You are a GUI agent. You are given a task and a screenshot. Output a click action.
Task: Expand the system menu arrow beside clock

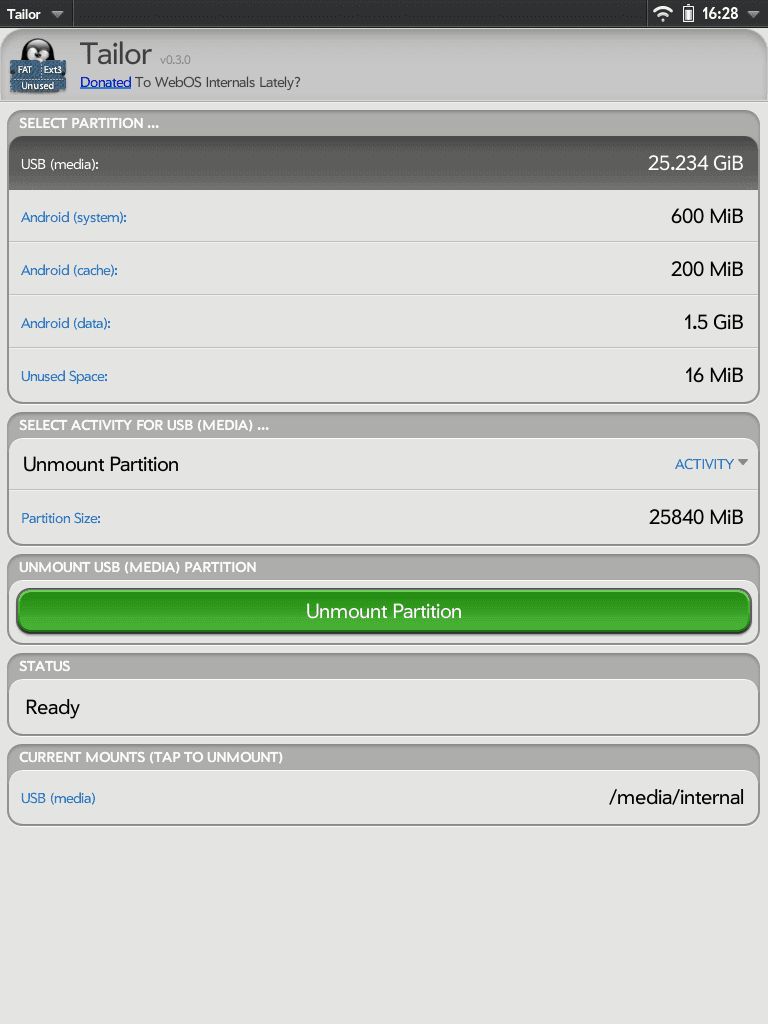pos(753,14)
